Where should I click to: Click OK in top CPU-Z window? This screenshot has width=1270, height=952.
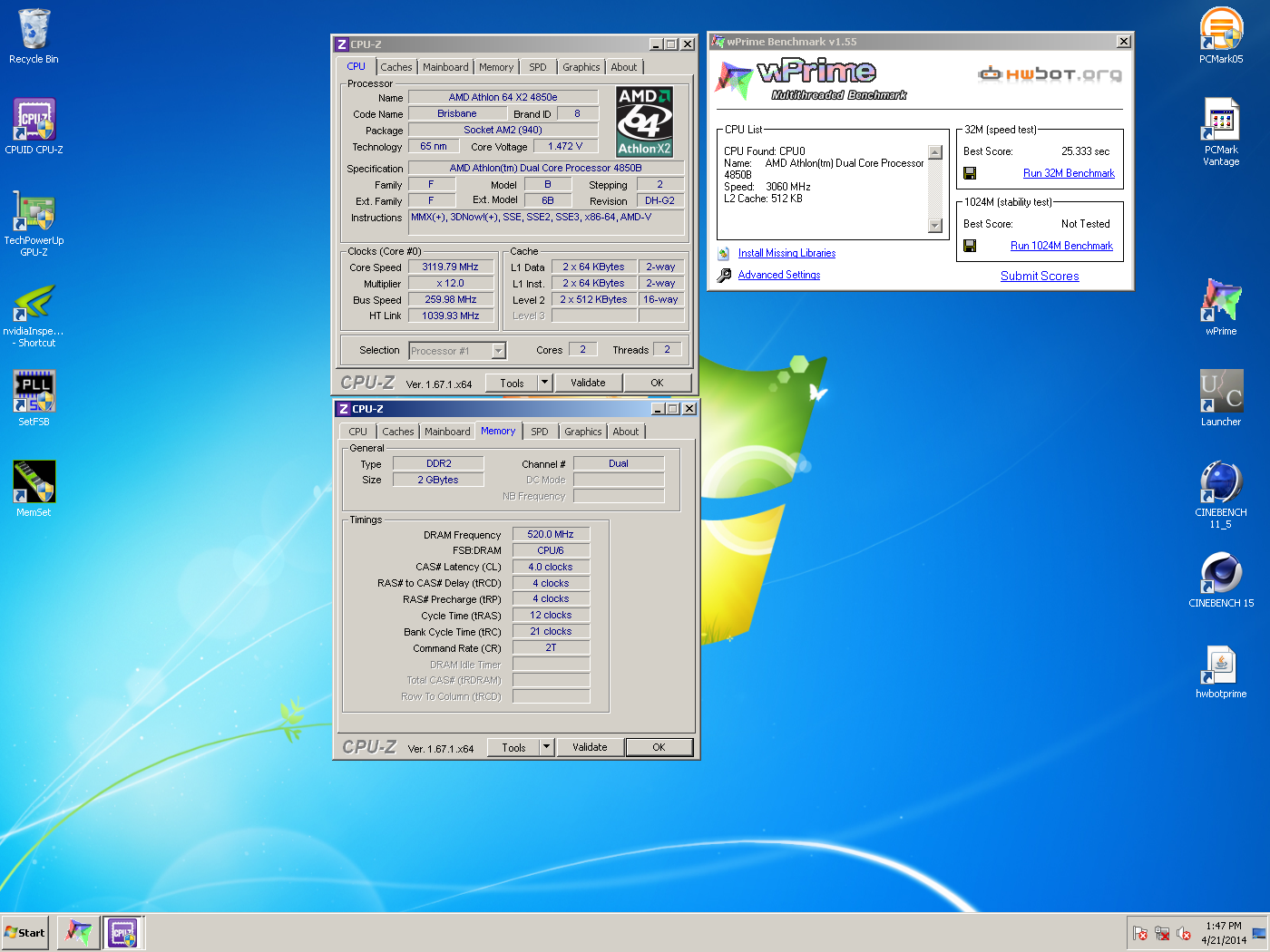click(658, 383)
